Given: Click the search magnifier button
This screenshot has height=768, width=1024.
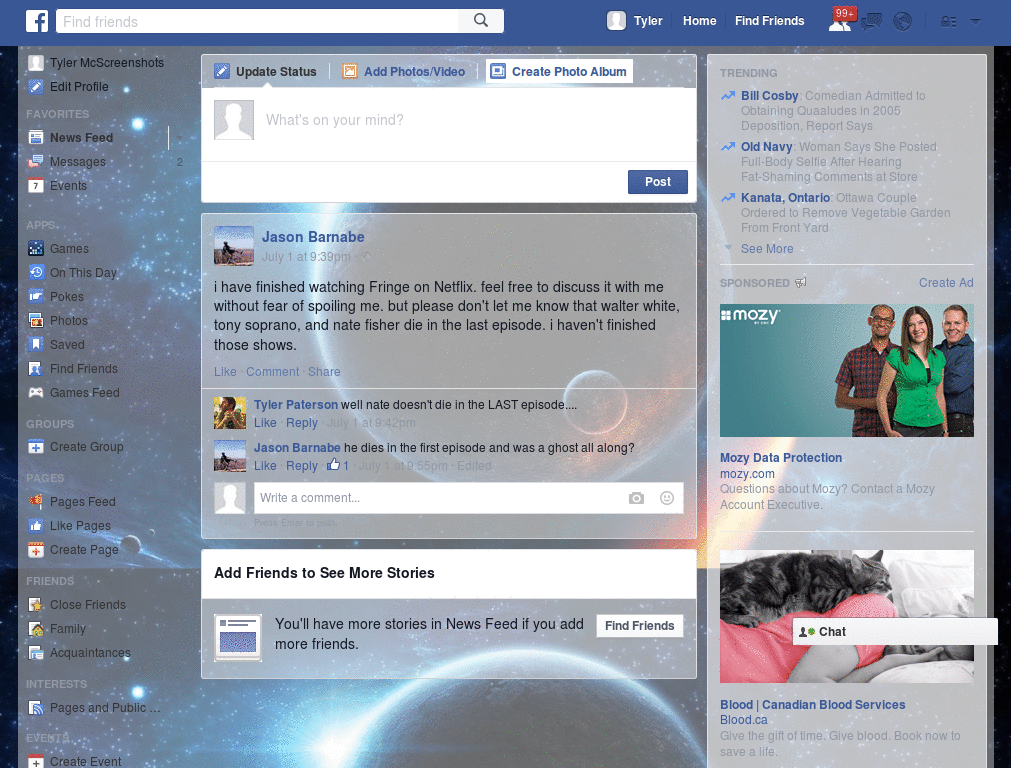Looking at the screenshot, I should [481, 21].
